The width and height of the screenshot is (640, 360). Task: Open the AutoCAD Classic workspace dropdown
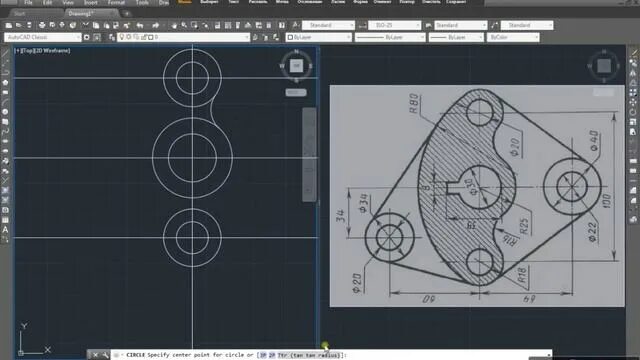[42, 37]
